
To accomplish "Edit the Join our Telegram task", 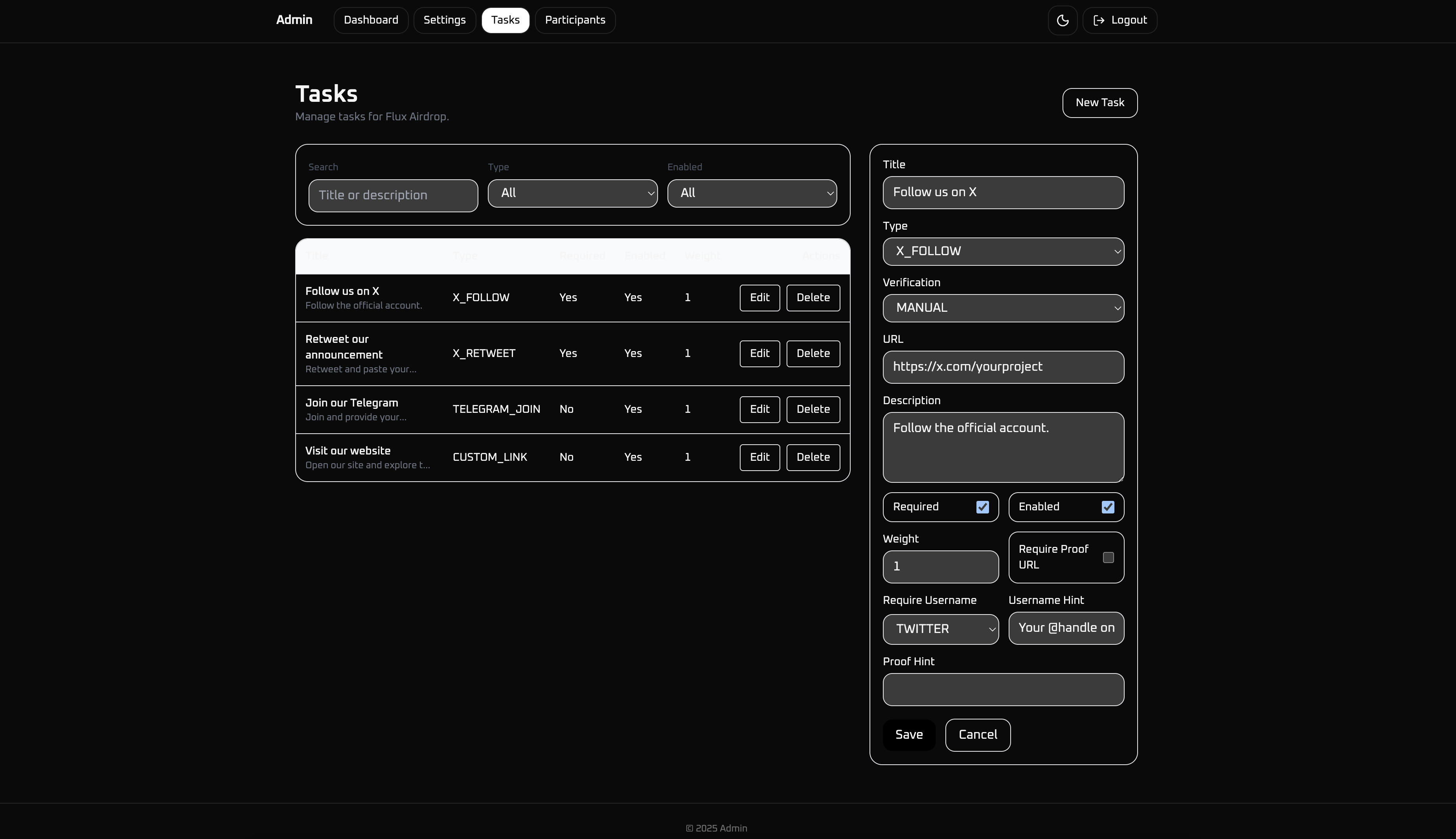I will tap(759, 409).
